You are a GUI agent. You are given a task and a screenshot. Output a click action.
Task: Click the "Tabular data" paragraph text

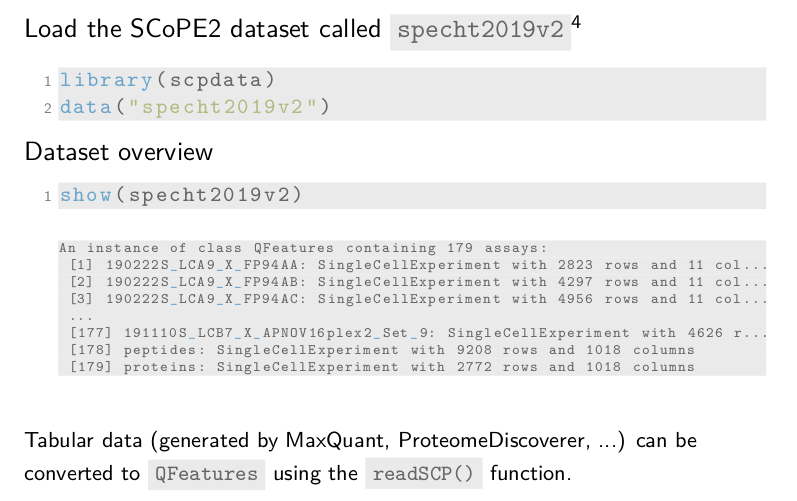(x=360, y=440)
